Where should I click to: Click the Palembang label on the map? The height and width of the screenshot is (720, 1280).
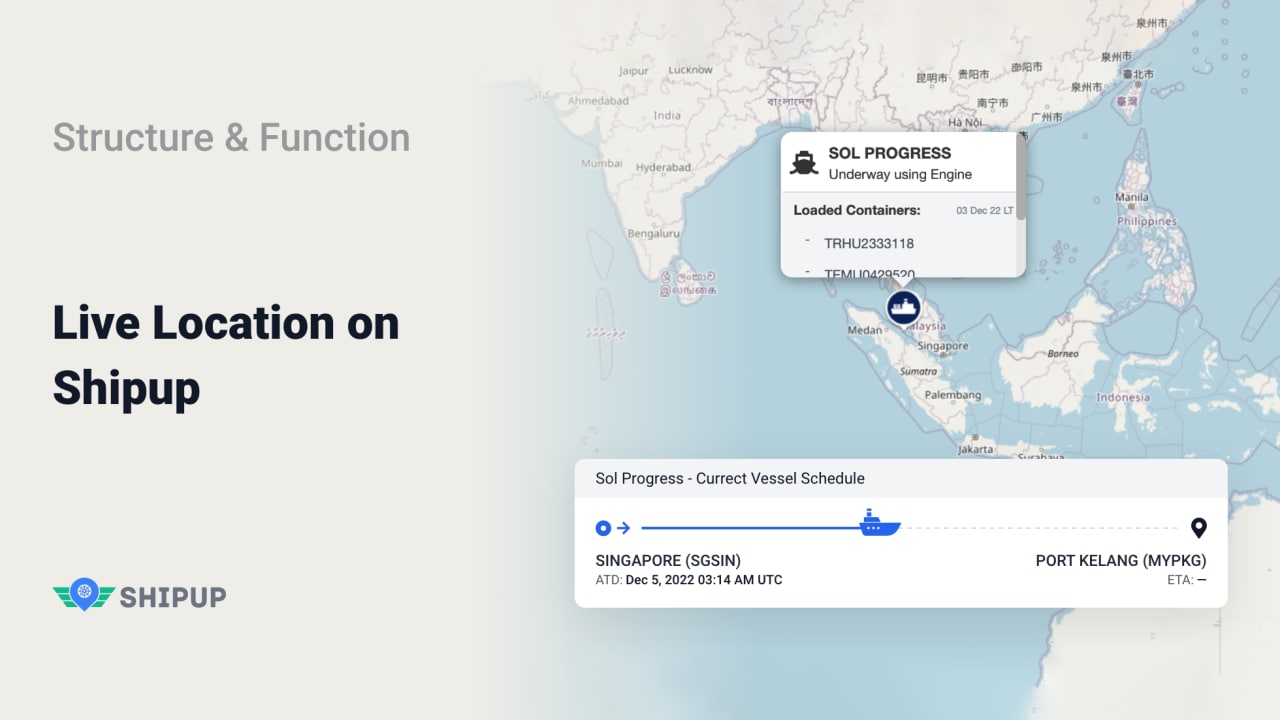(953, 395)
